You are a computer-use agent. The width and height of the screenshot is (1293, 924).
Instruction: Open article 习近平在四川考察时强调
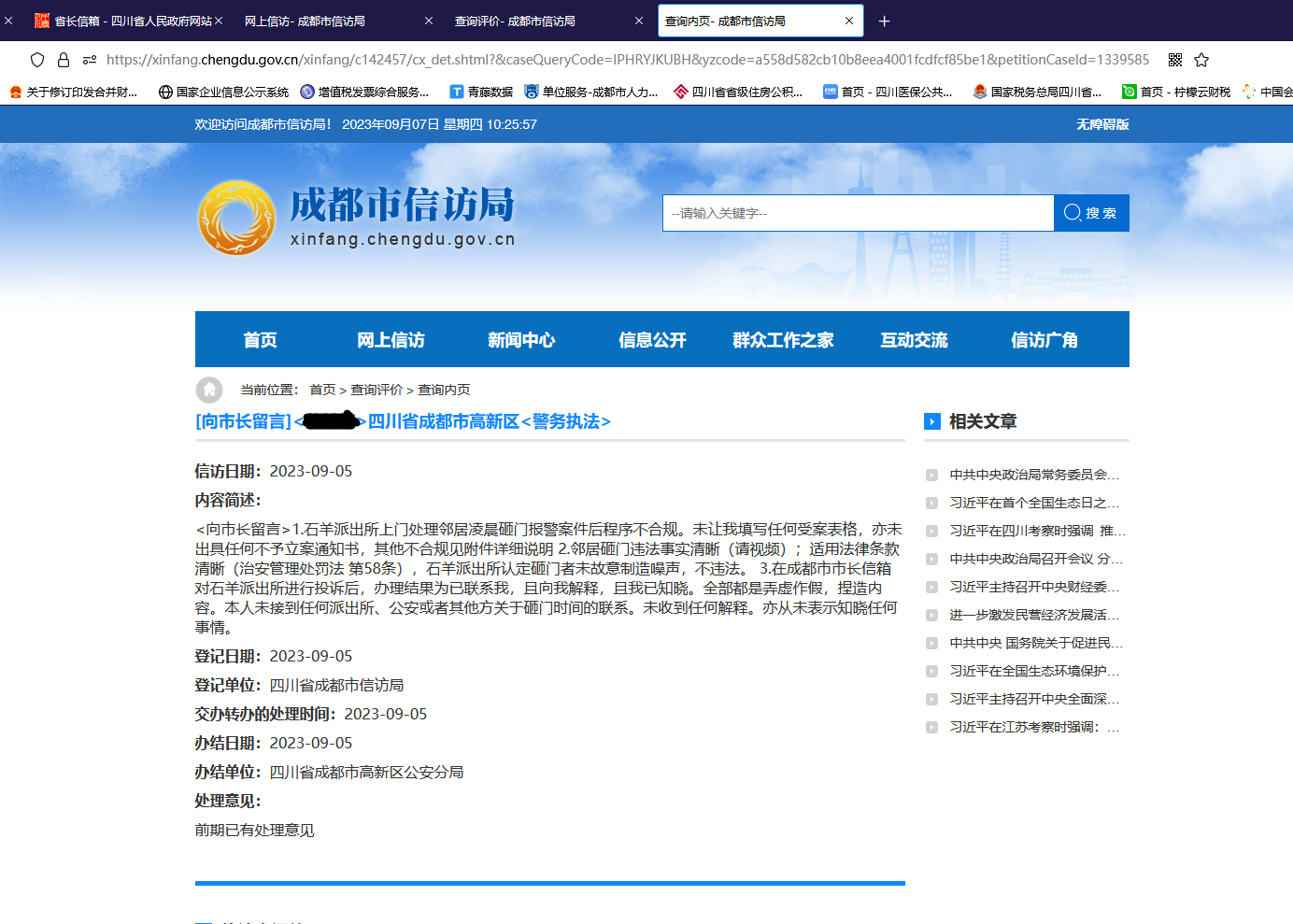tap(1035, 531)
